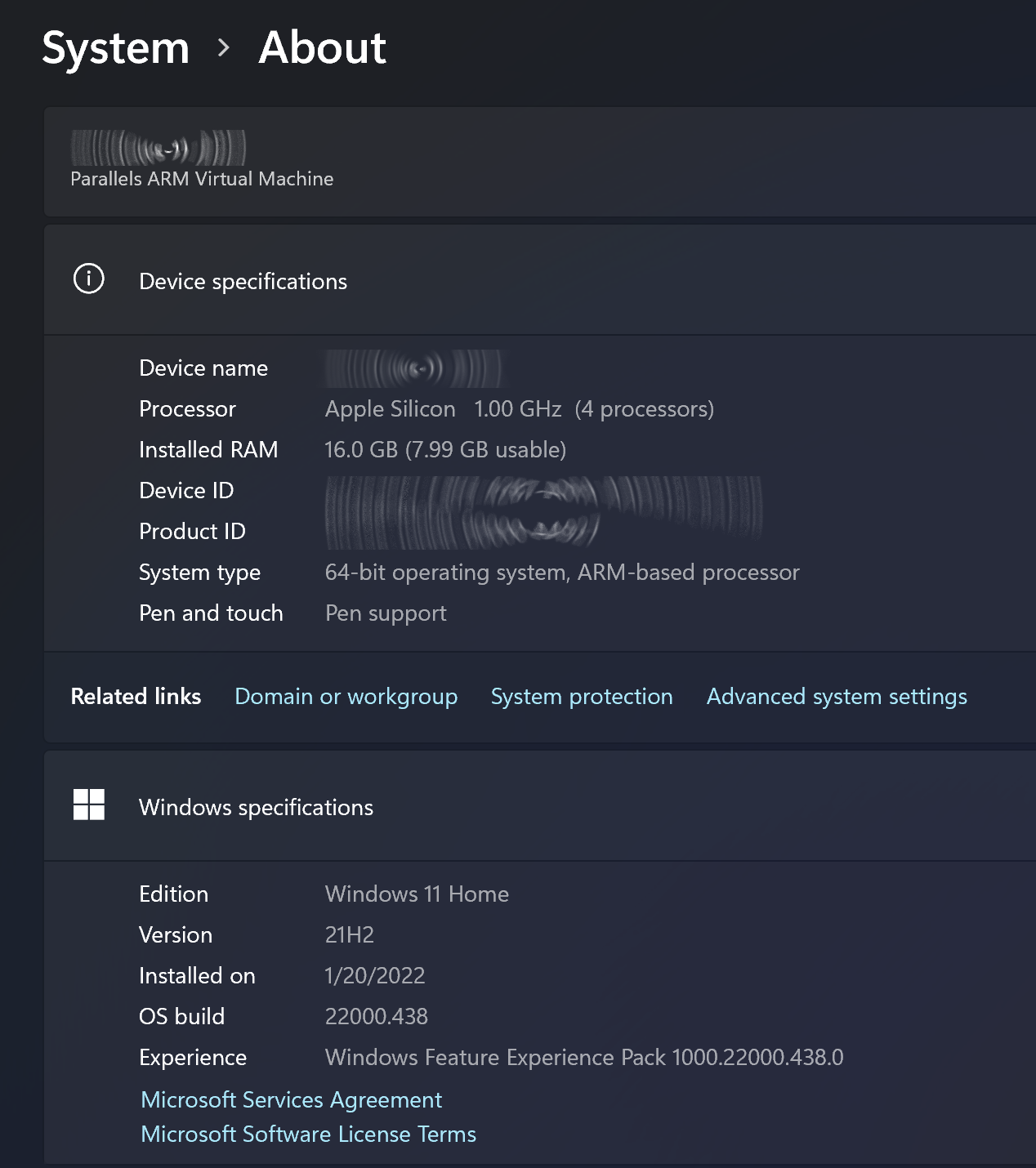This screenshot has height=1168, width=1036.
Task: Select the 64-bit operating system value
Action: coord(562,573)
